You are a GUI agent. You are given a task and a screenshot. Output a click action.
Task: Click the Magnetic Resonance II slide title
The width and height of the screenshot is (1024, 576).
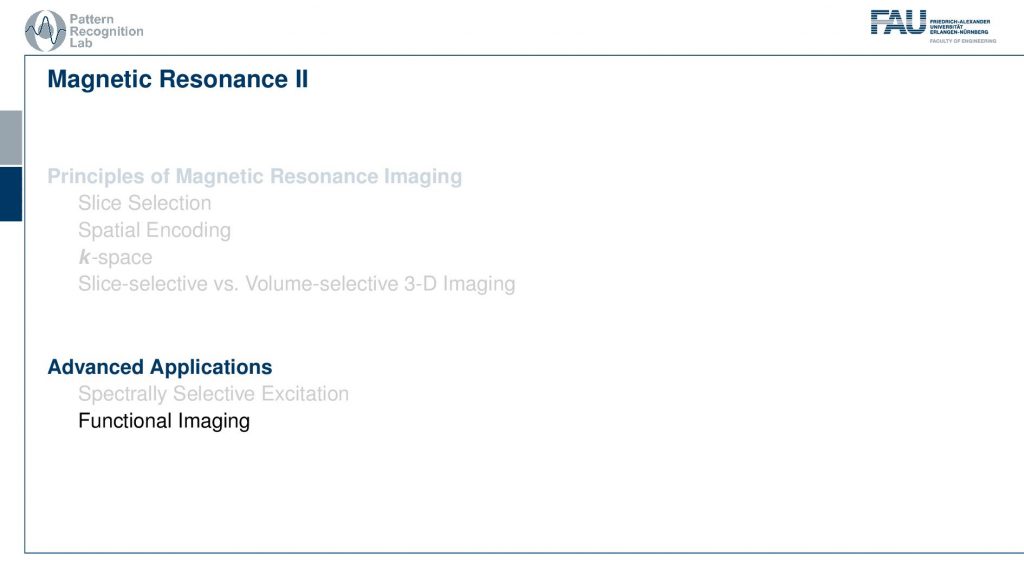click(178, 79)
